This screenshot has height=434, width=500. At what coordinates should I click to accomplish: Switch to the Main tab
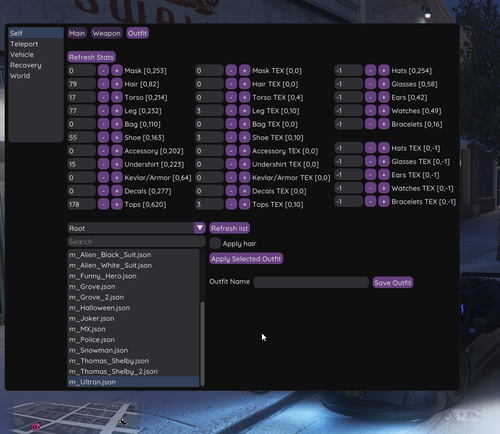click(x=77, y=33)
